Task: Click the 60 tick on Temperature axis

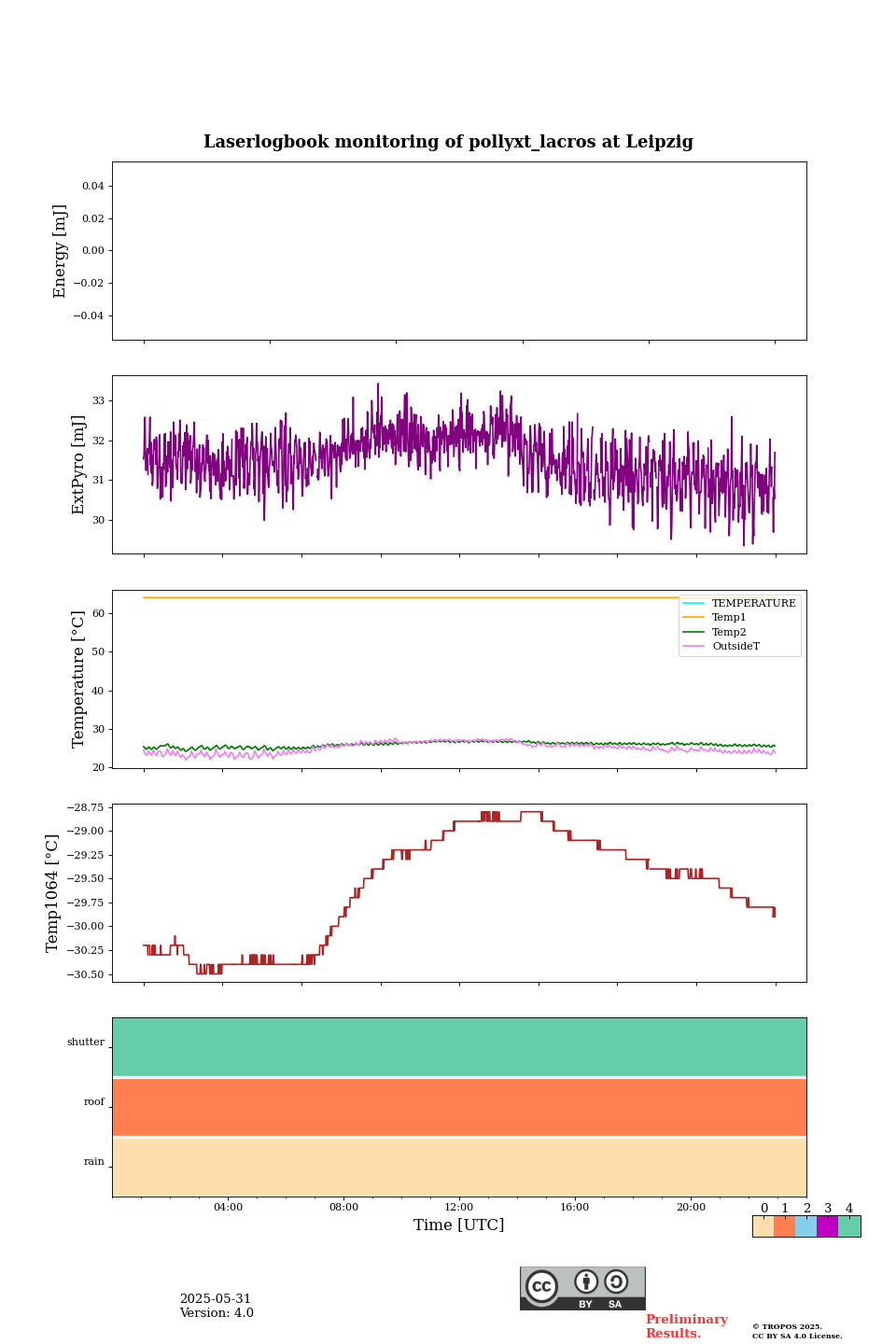Action: tap(99, 613)
